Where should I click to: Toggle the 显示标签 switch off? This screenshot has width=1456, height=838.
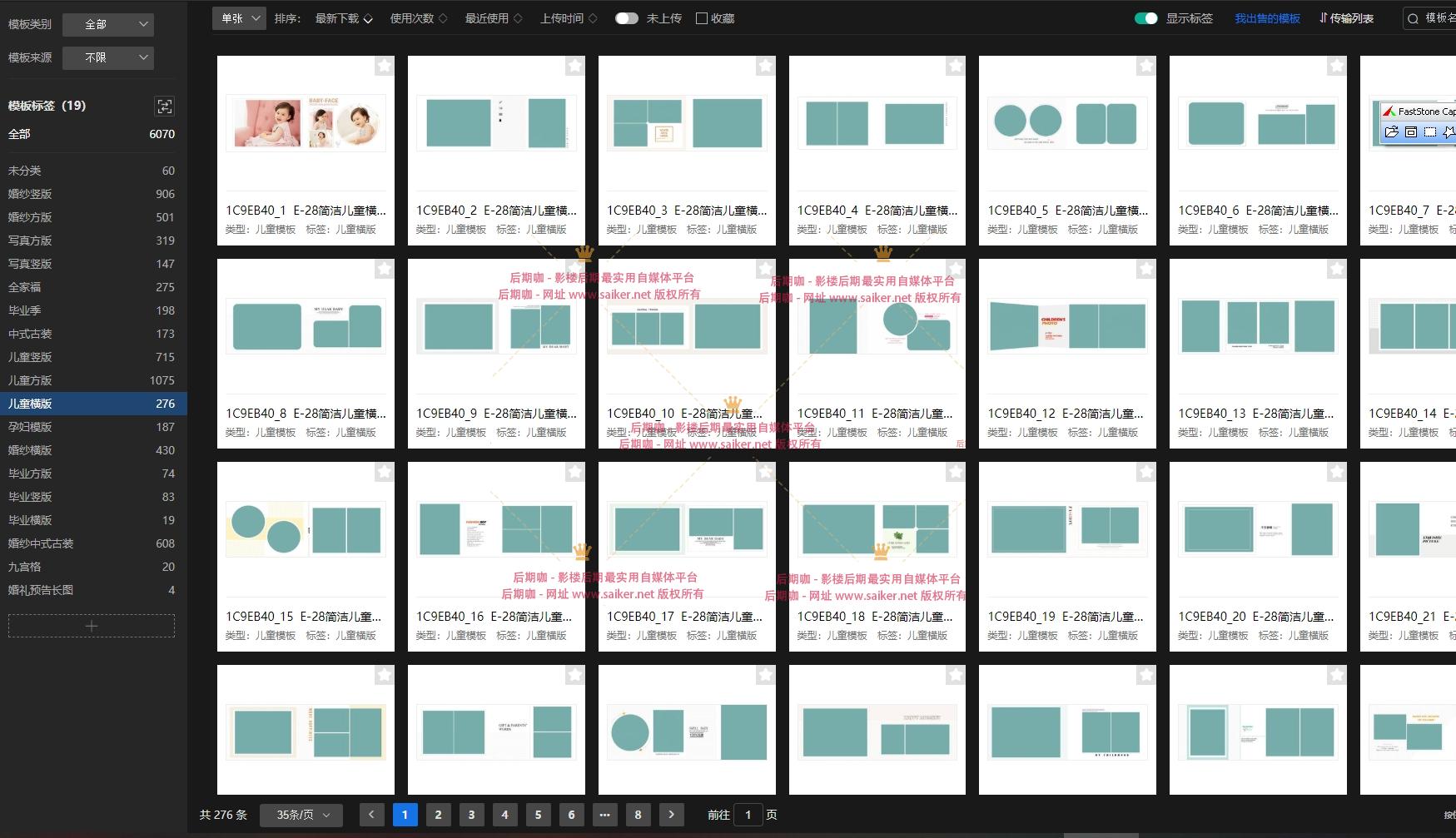point(1146,18)
